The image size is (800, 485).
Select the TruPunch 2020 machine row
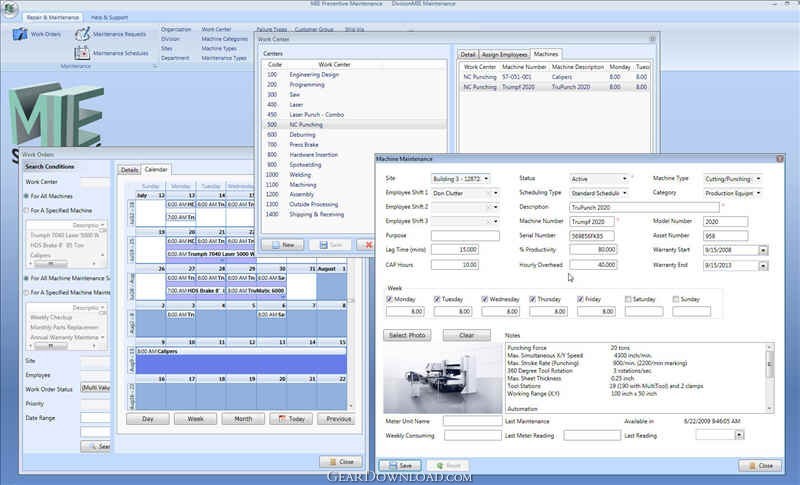555,87
